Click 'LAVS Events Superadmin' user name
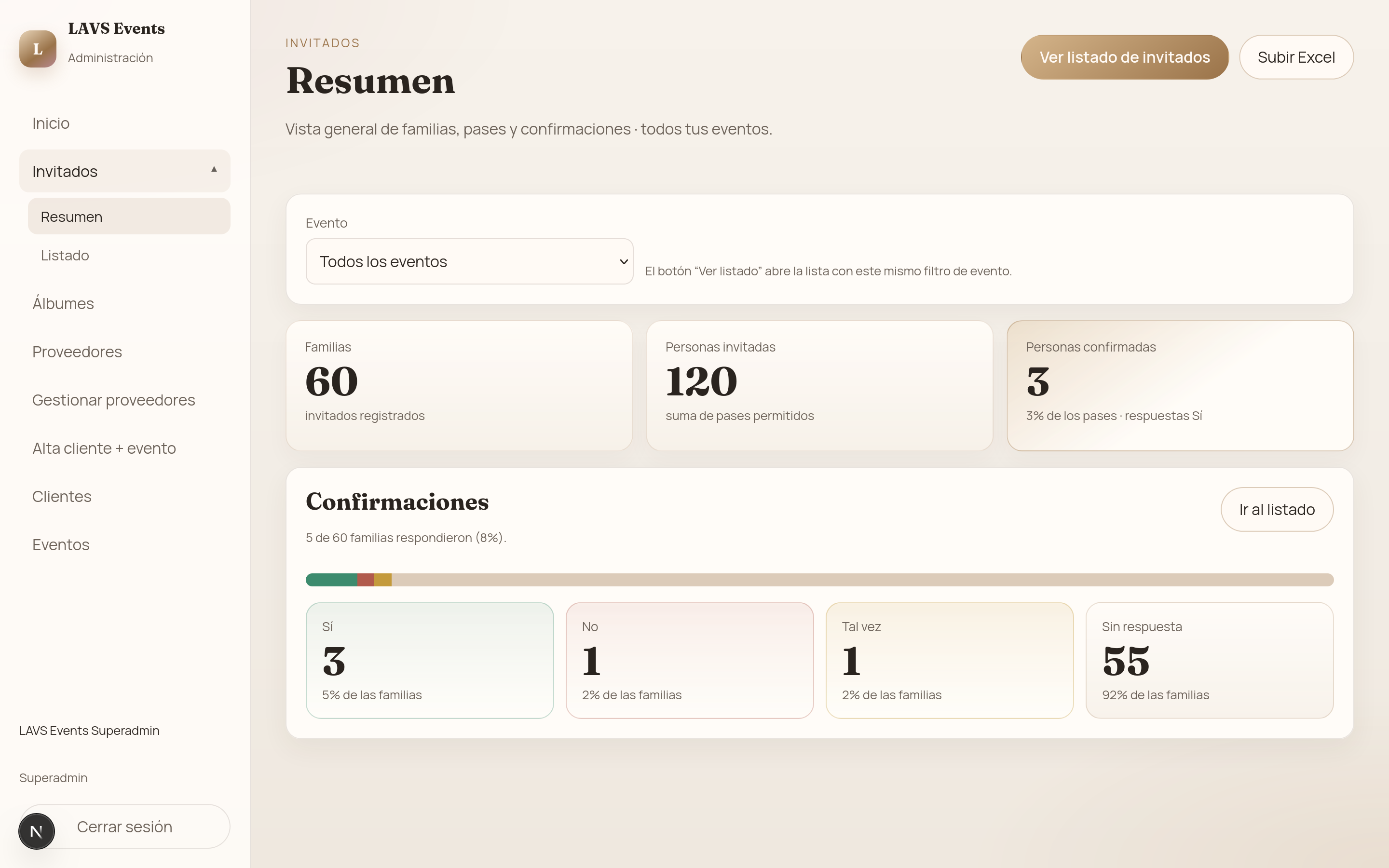This screenshot has width=1389, height=868. point(90,731)
